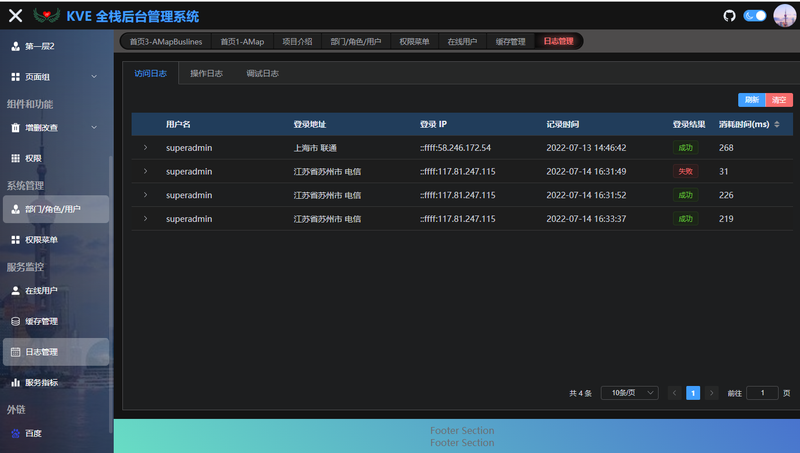Go to the next page arrow
This screenshot has width=800, height=453.
coord(712,393)
